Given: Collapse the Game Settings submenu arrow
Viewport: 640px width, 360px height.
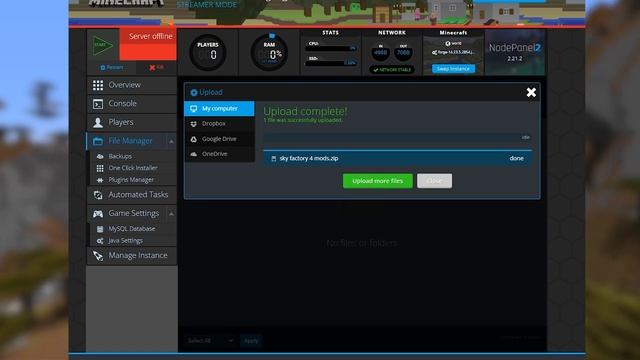Looking at the screenshot, I should (171, 214).
